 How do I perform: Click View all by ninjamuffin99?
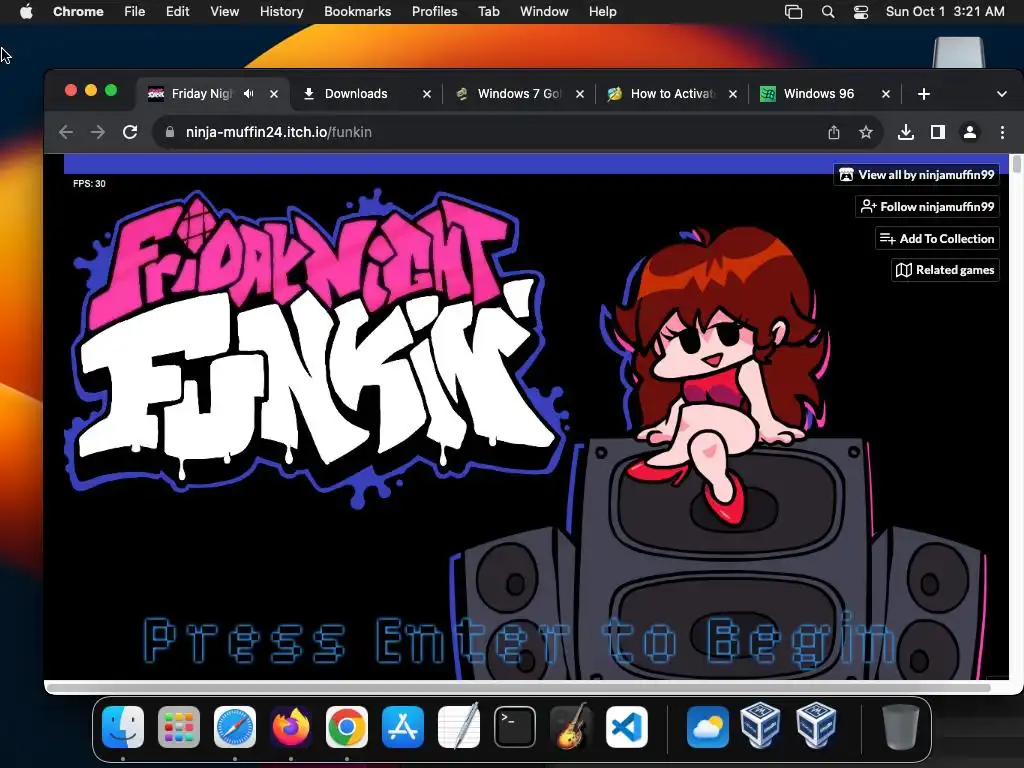pos(916,175)
